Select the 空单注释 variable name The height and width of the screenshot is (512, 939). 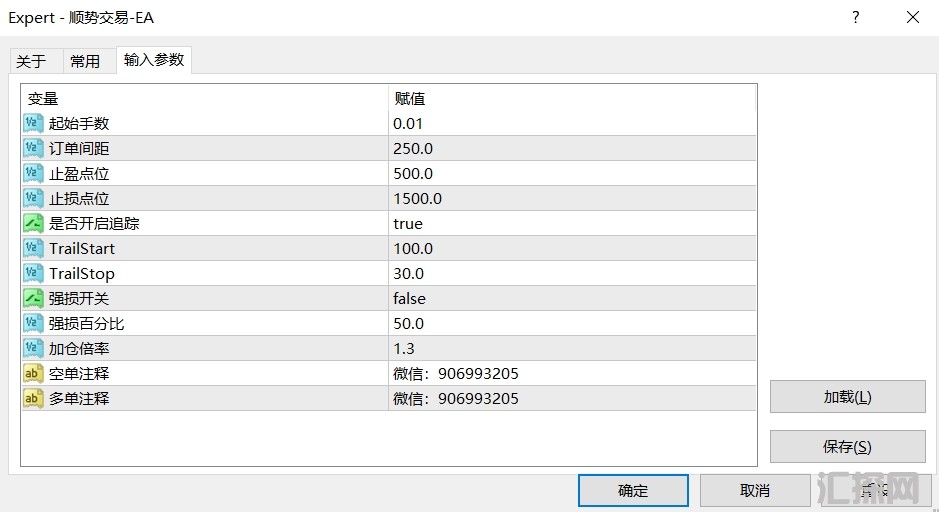tap(79, 374)
